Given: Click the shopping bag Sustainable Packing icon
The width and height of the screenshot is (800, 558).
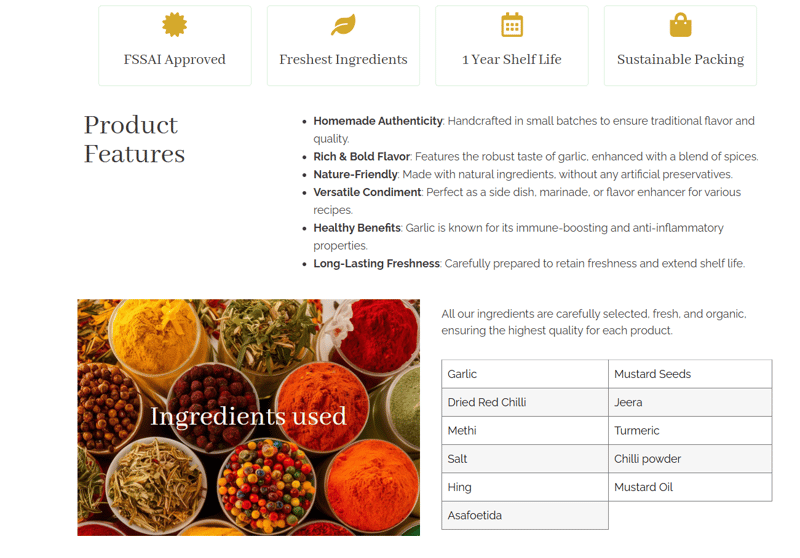Looking at the screenshot, I should coord(680,25).
